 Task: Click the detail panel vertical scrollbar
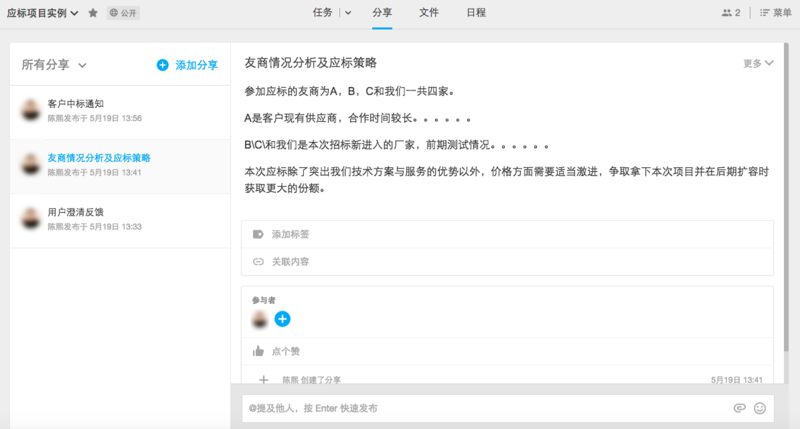click(x=786, y=196)
